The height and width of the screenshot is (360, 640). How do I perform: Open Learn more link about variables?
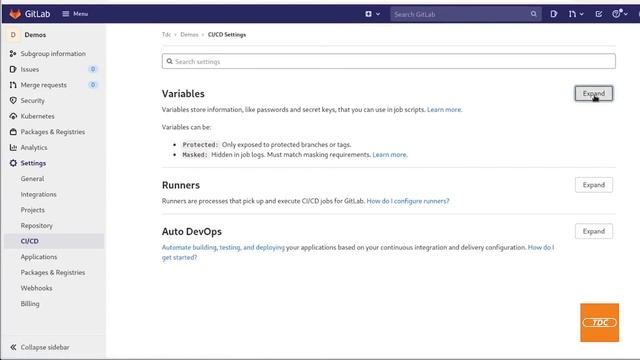tap(444, 109)
